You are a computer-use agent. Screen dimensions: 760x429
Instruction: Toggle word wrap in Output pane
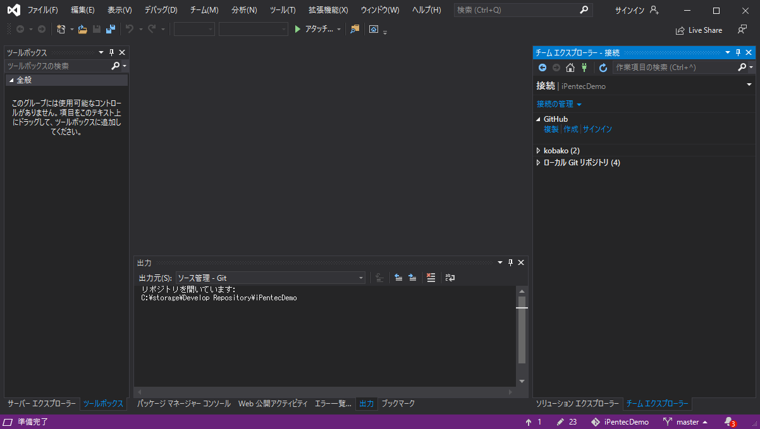coord(450,278)
